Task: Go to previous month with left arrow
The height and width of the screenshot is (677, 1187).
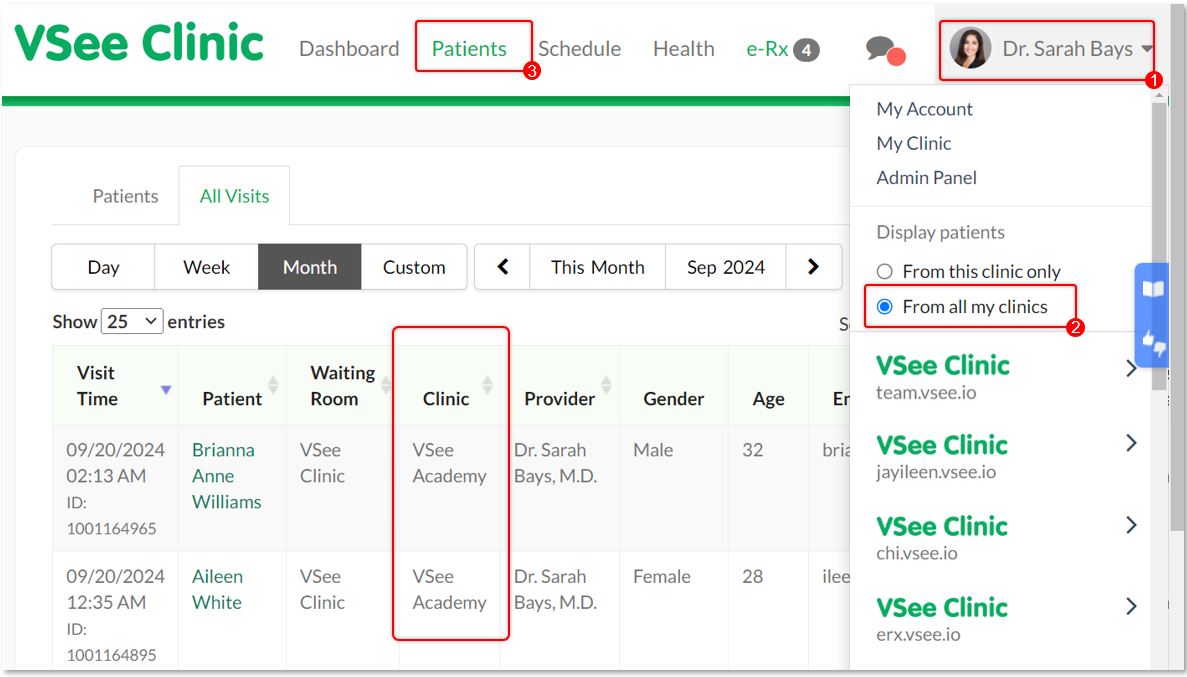Action: pyautogui.click(x=503, y=267)
